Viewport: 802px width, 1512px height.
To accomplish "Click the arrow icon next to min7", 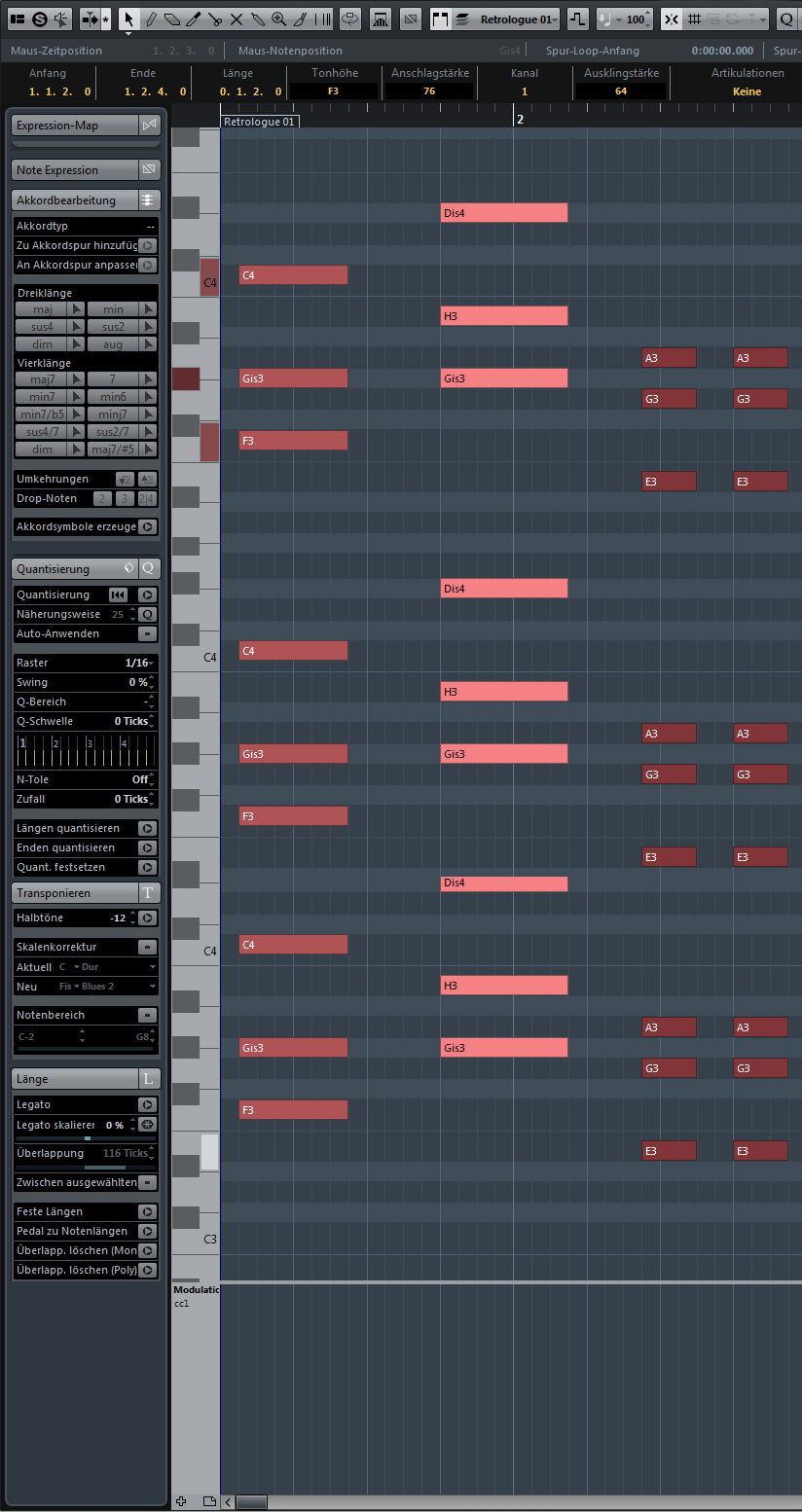I will [78, 397].
